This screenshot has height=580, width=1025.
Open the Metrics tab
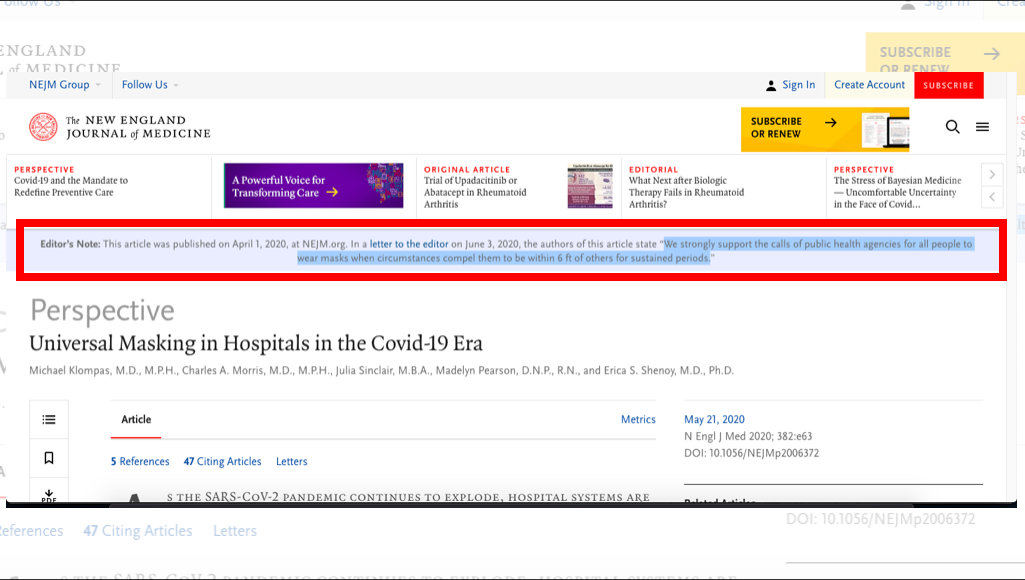638,420
